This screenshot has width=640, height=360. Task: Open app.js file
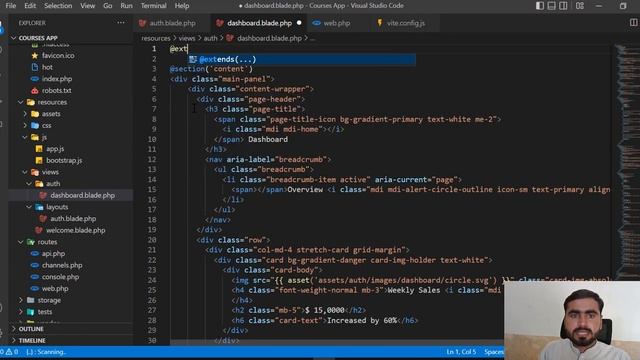55,149
